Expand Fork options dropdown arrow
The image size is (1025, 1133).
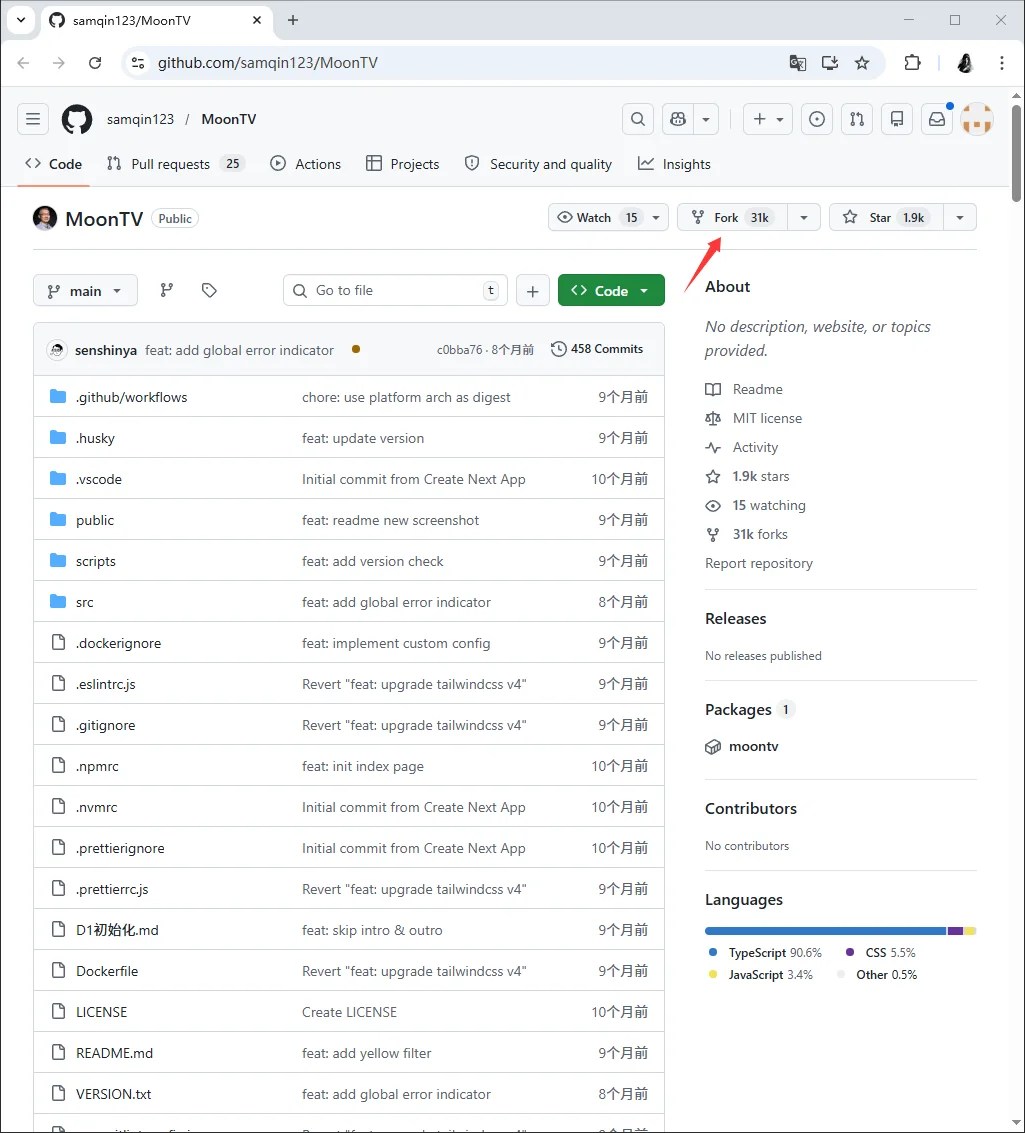tap(803, 217)
